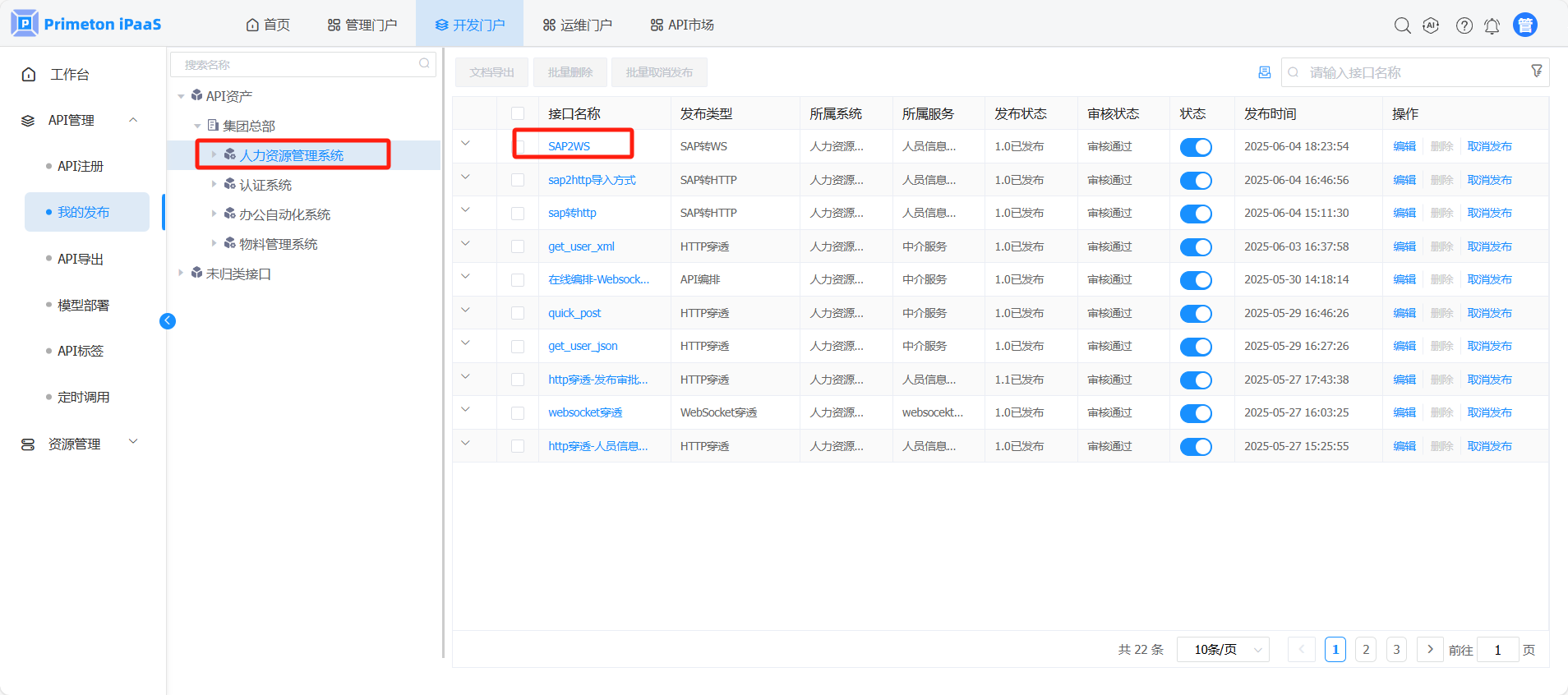
Task: Open the websocket穿透 interface link
Action: [x=585, y=412]
